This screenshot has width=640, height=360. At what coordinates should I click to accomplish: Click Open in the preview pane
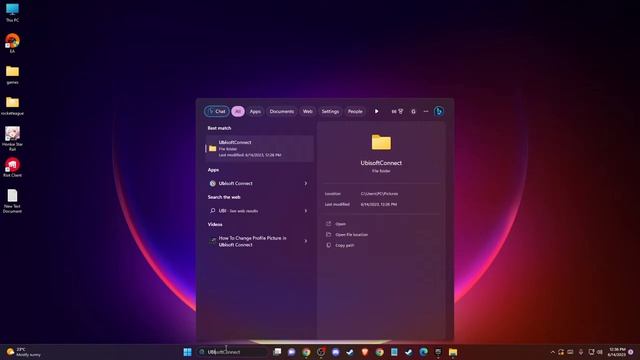tap(340, 224)
